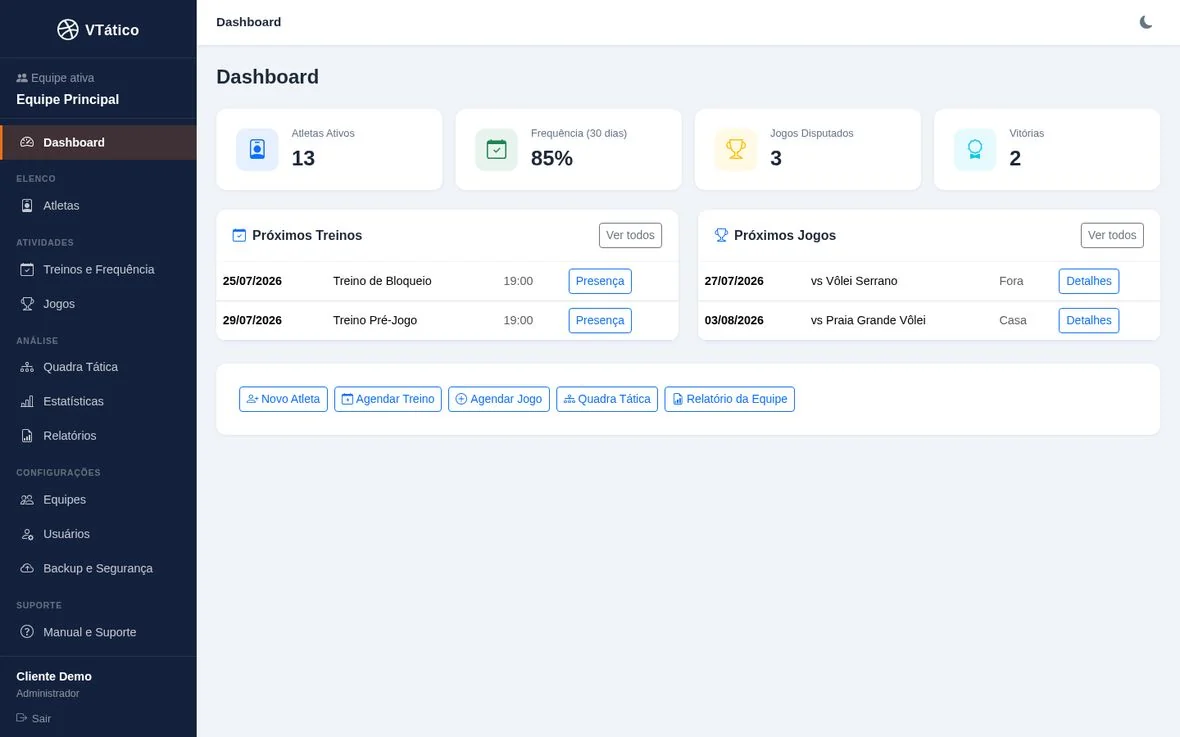This screenshot has height=737, width=1180.
Task: View Detalhes for vs Praia Grande Vôlei
Action: pos(1088,320)
